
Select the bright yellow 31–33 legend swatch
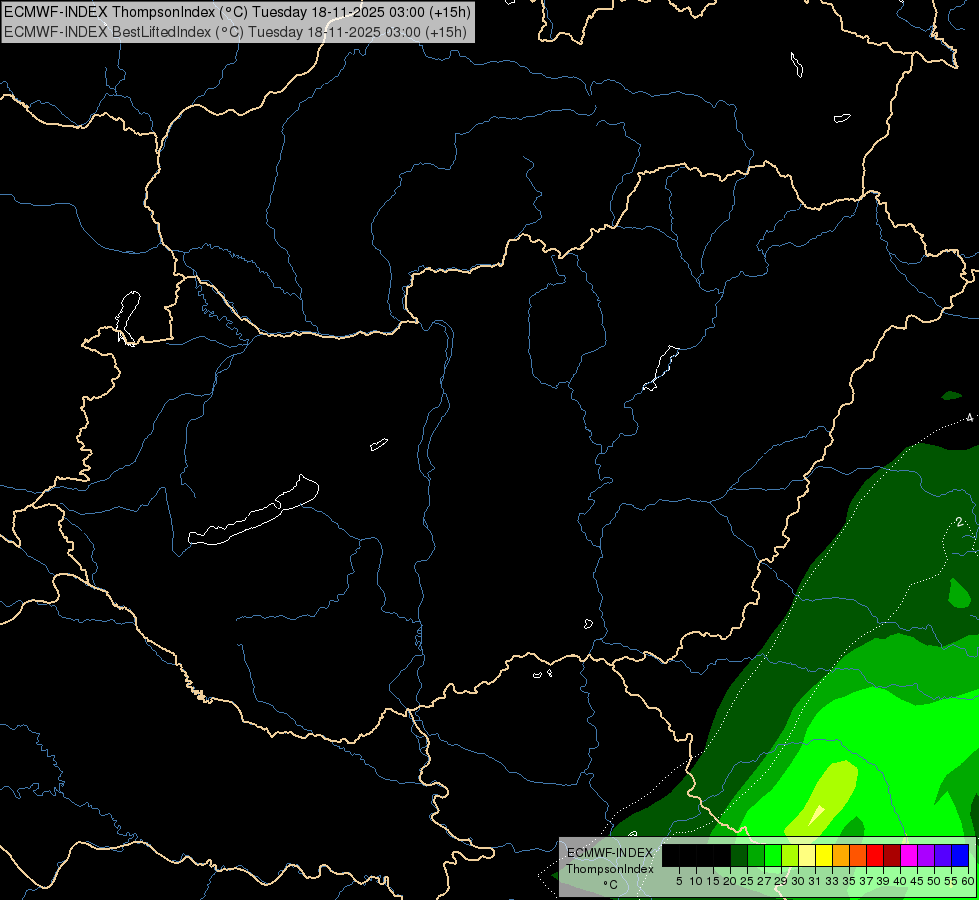point(824,855)
